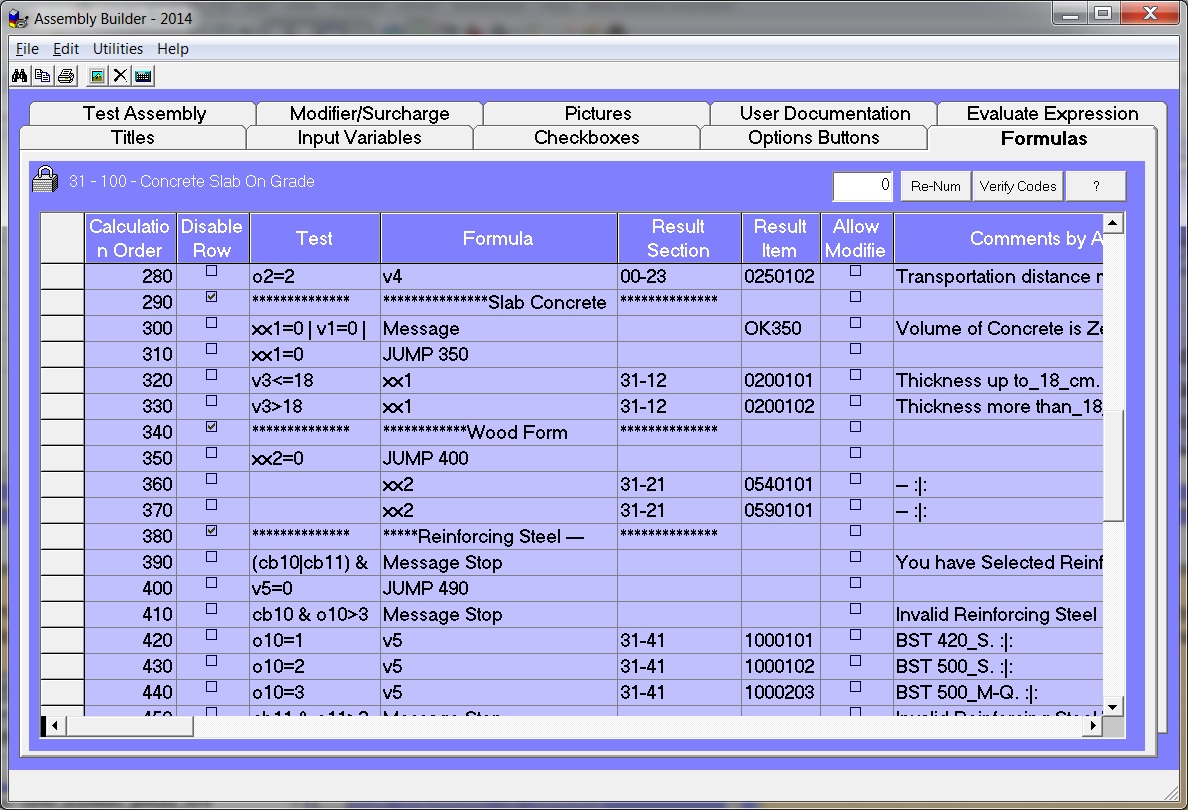Click the keyboard icon in toolbar
This screenshot has width=1188, height=810.
[x=143, y=76]
